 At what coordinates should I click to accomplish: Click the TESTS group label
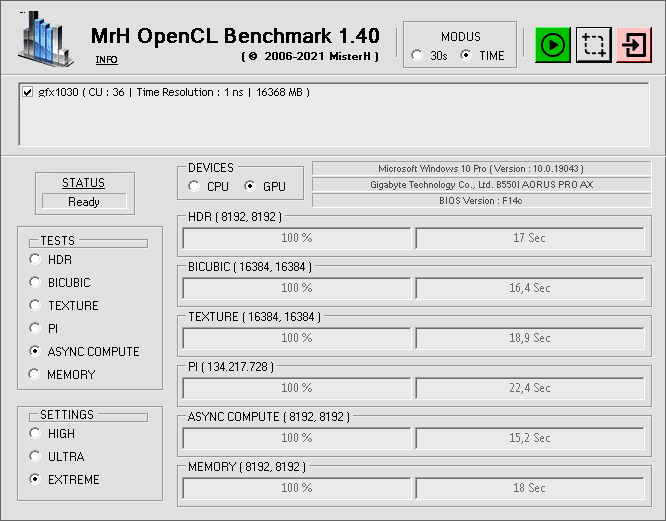coord(57,241)
